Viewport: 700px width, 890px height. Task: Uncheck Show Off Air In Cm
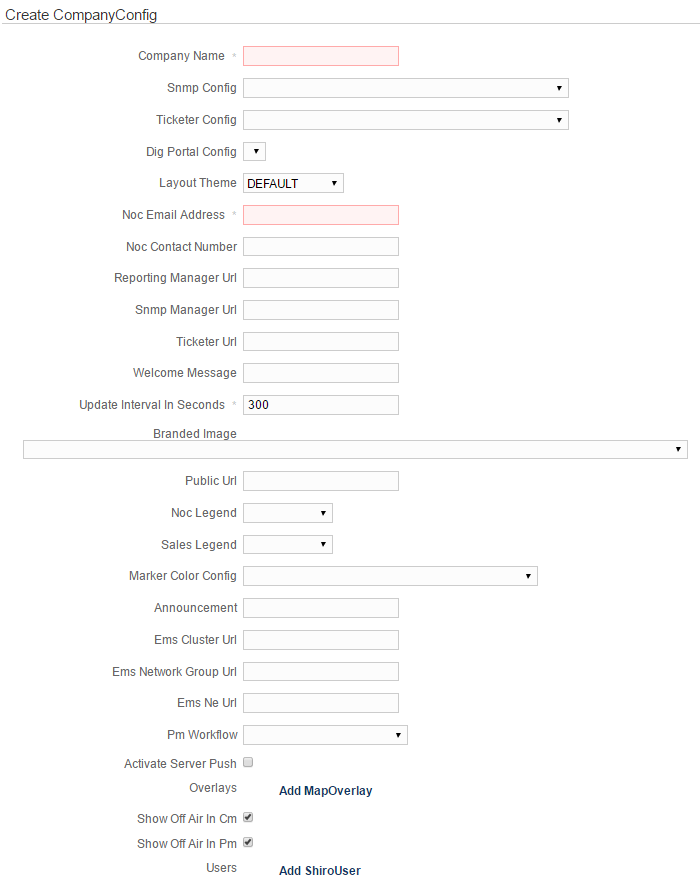pos(248,817)
